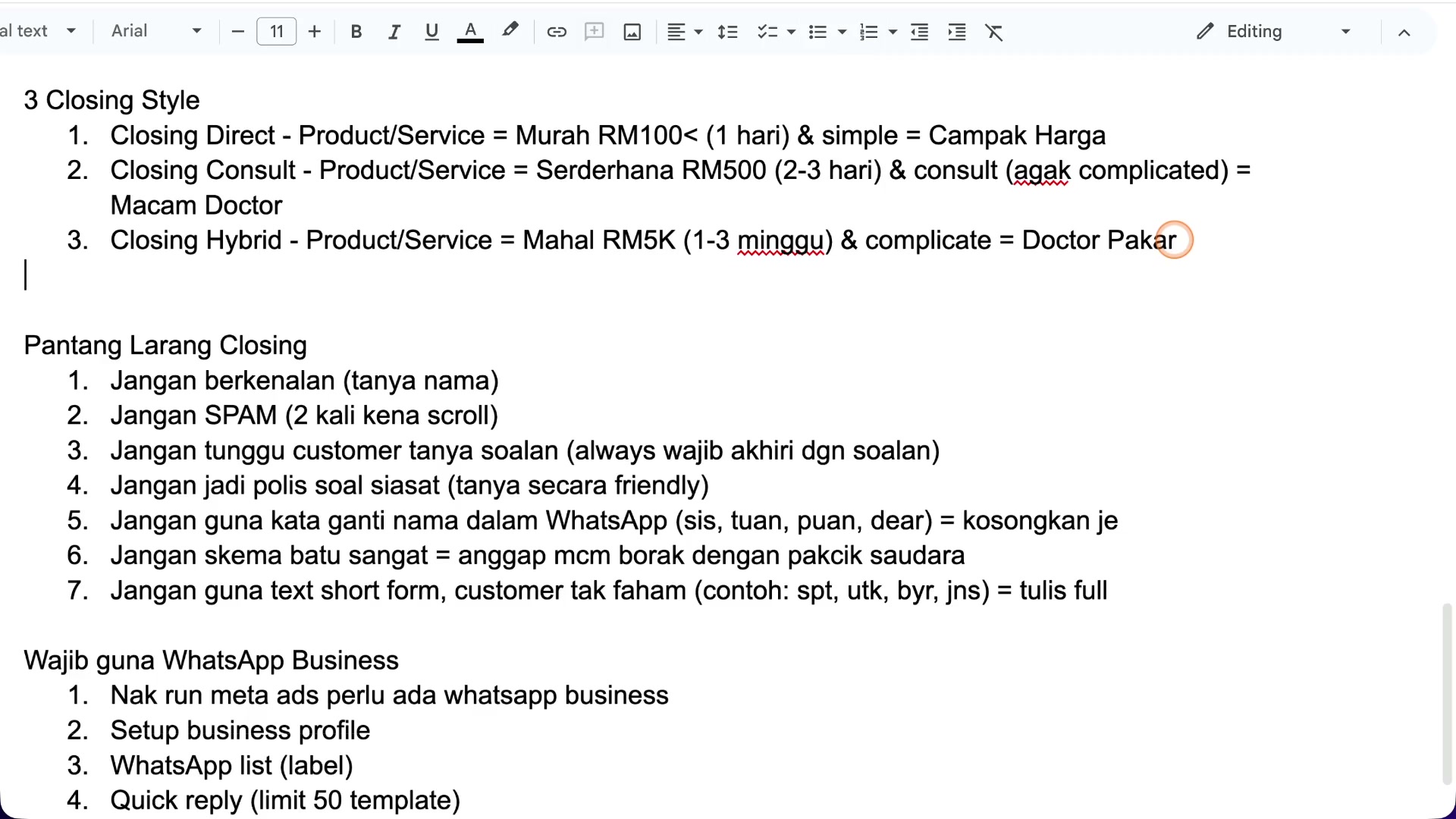This screenshot has height=819, width=1456.
Task: Open the highlight color picker
Action: (x=510, y=31)
